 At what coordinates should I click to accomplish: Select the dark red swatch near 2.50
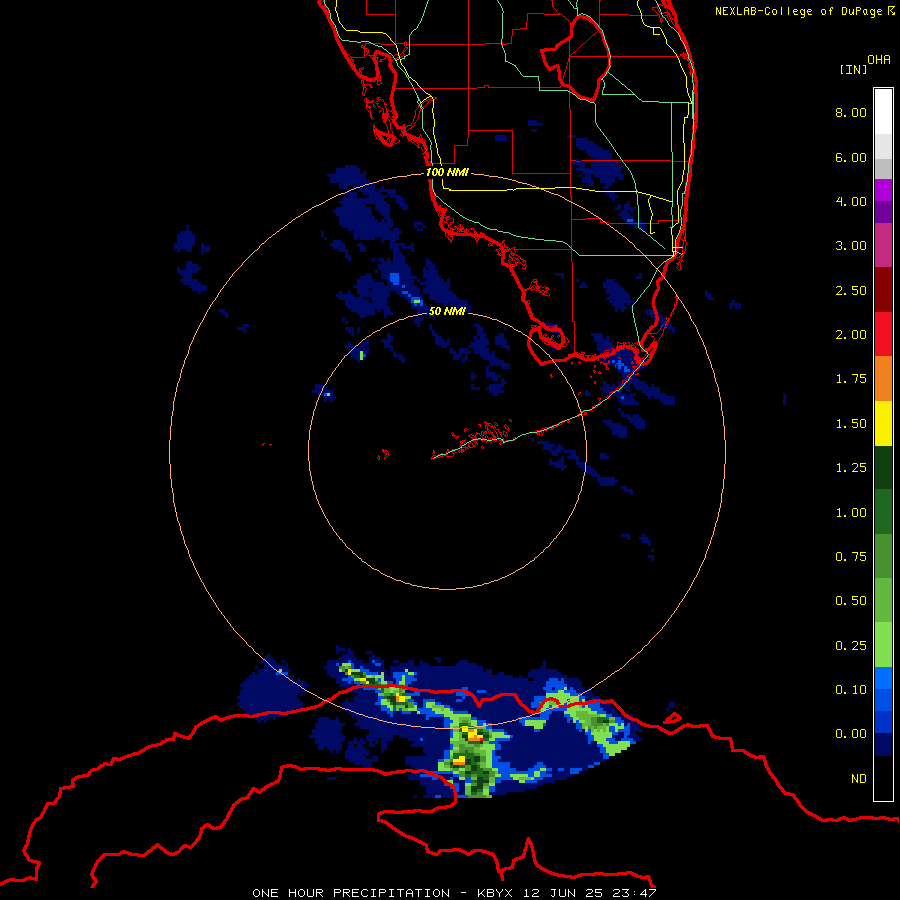[883, 290]
